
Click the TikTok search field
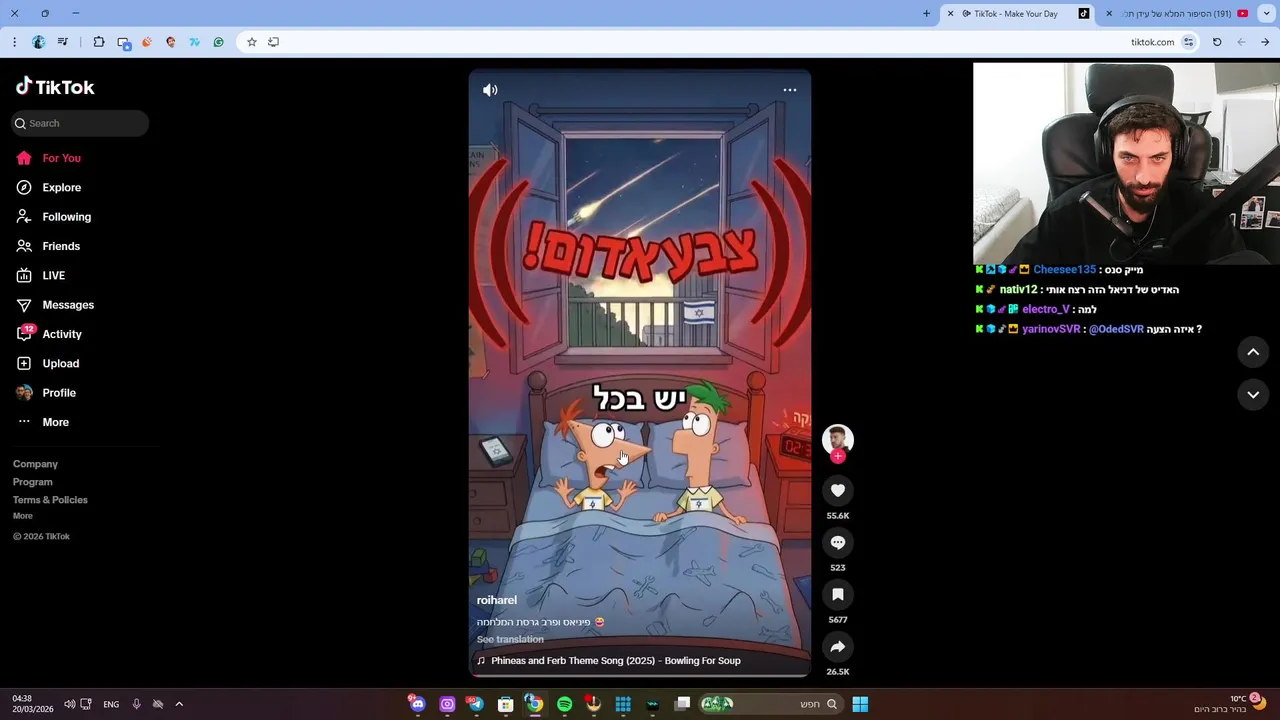(x=80, y=123)
